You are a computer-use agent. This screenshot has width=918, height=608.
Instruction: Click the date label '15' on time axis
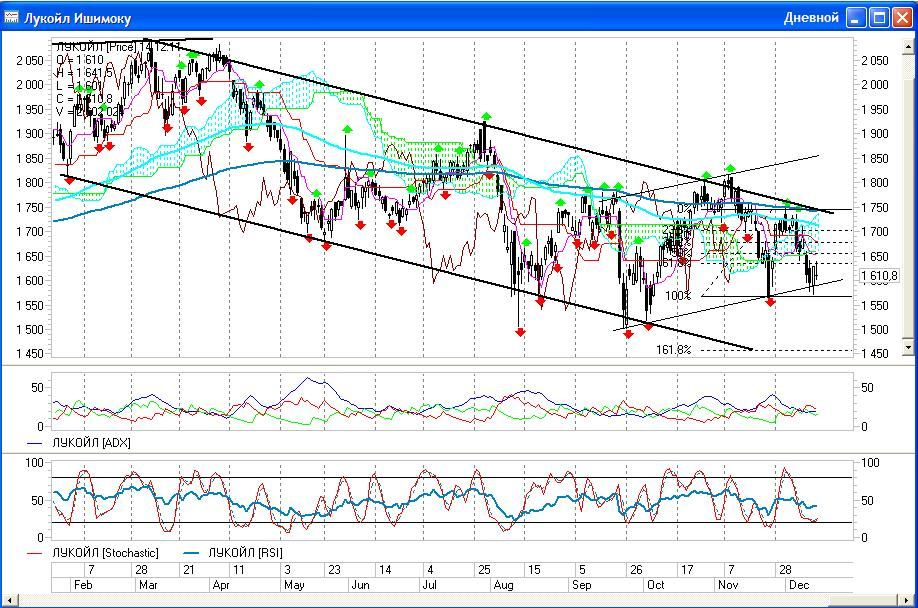[x=534, y=570]
